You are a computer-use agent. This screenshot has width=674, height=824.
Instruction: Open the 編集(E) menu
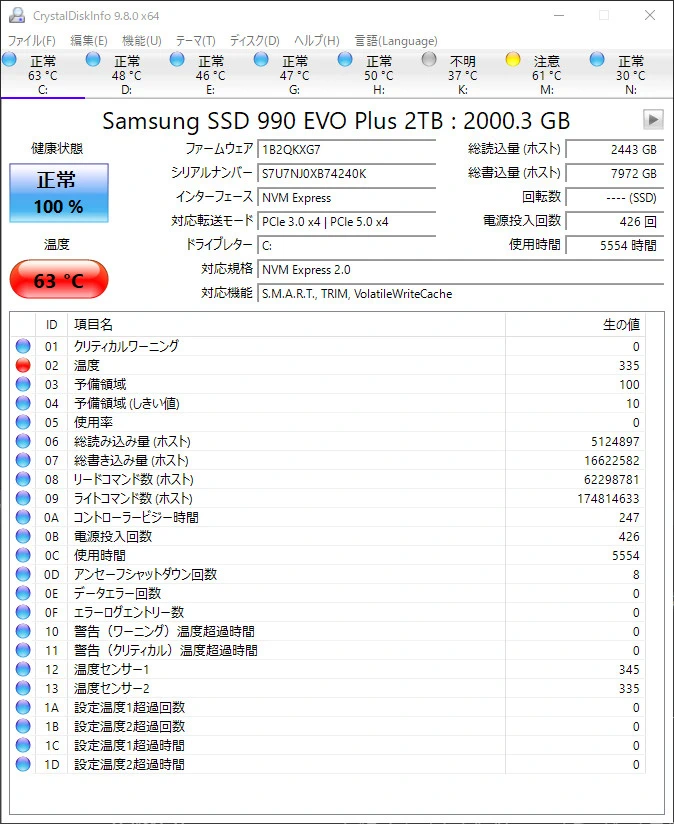(x=89, y=40)
